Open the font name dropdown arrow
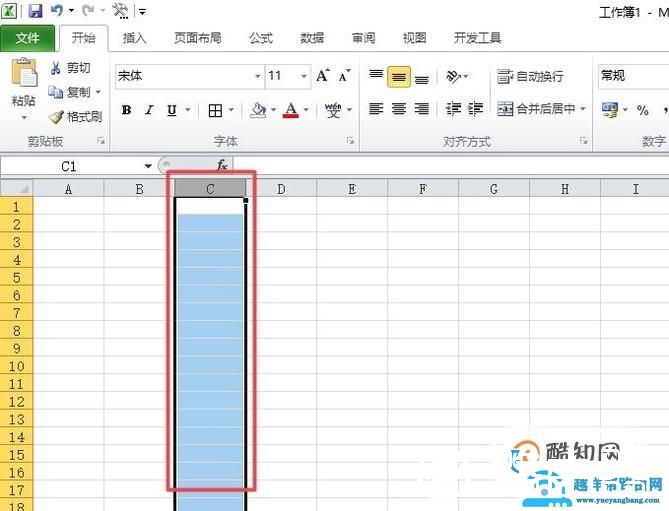The width and height of the screenshot is (669, 511). click(x=258, y=76)
